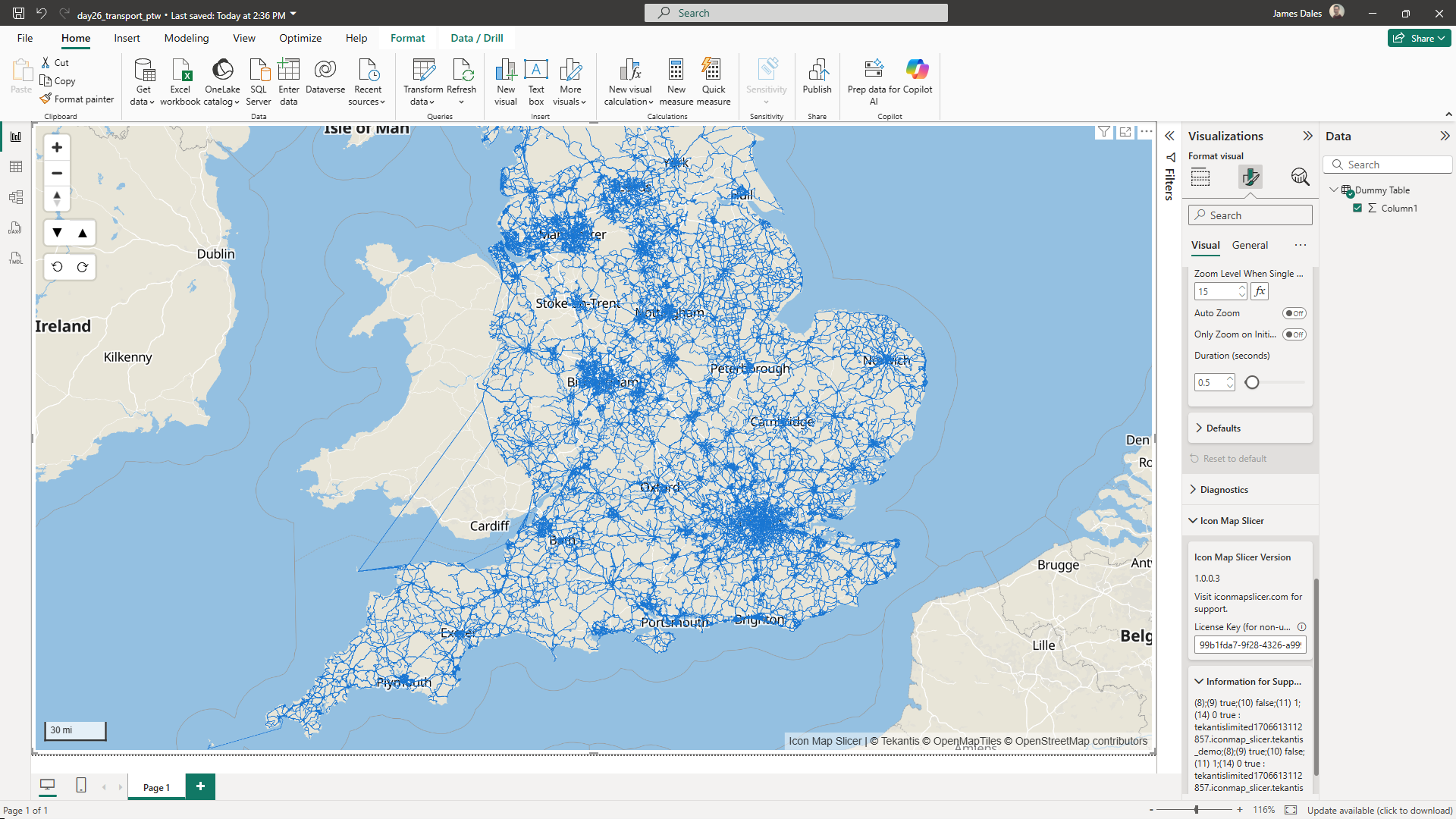Viewport: 1456px width, 819px height.
Task: Create a New measure
Action: click(676, 82)
